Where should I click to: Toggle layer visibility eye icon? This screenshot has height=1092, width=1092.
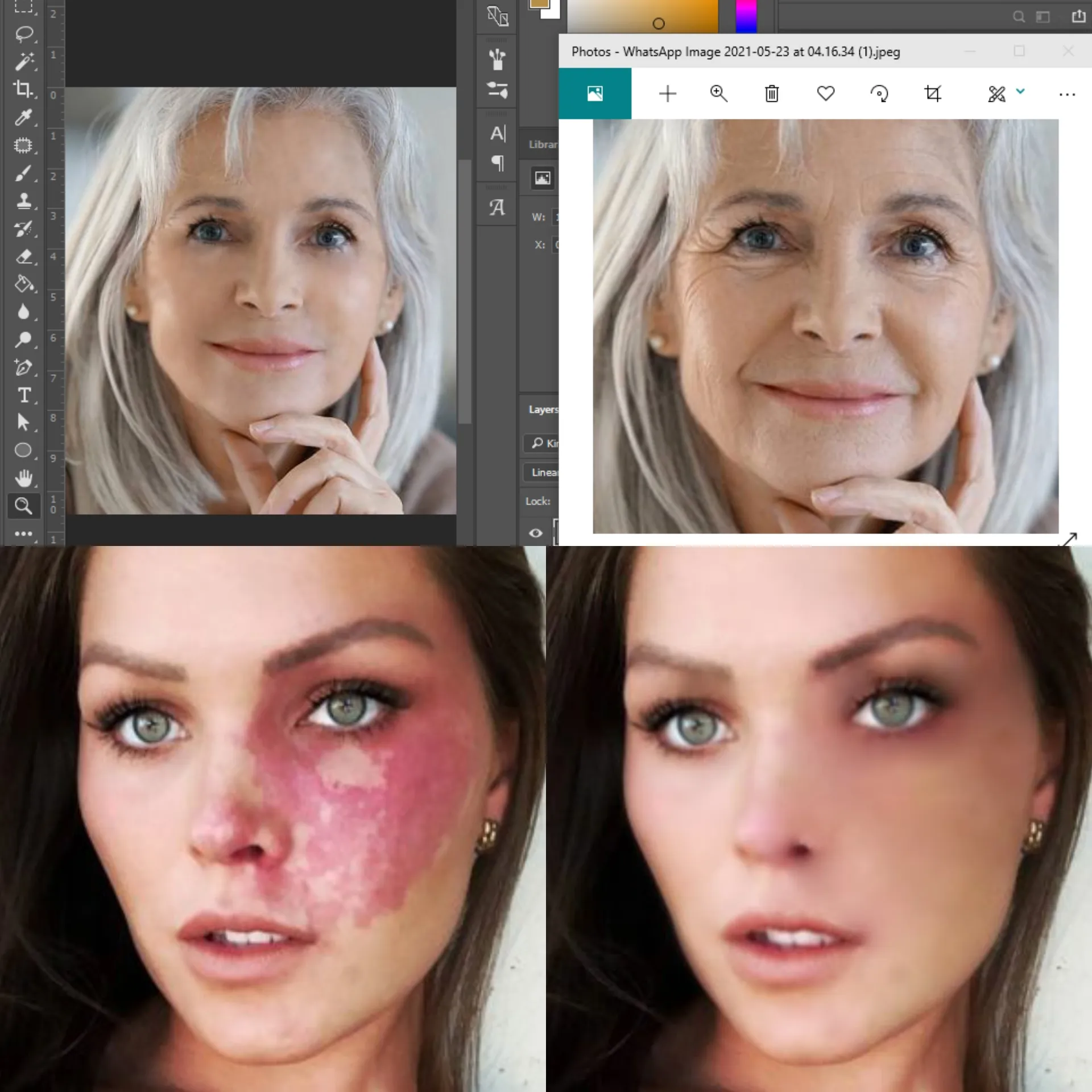click(535, 533)
